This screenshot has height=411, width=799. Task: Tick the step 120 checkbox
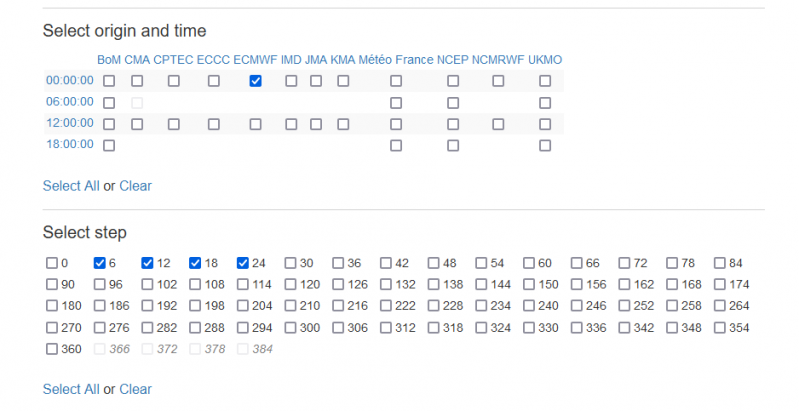[291, 285]
